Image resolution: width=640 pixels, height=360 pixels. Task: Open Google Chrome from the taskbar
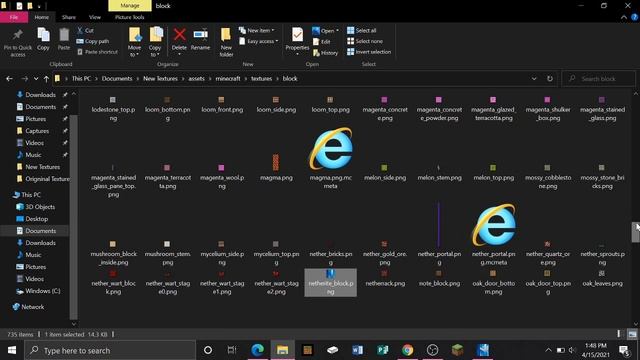pos(407,350)
